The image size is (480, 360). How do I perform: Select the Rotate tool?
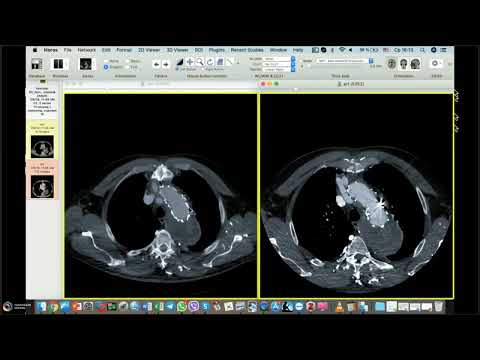pos(210,62)
